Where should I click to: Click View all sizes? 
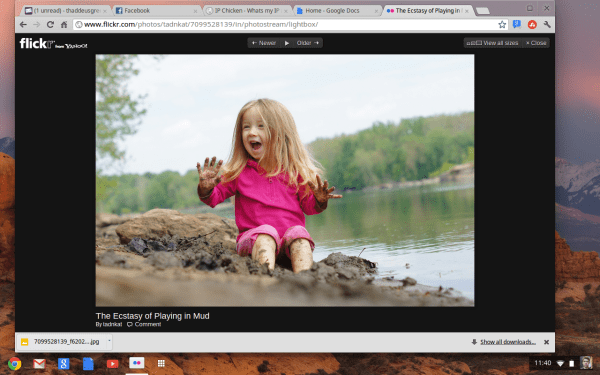click(x=492, y=43)
